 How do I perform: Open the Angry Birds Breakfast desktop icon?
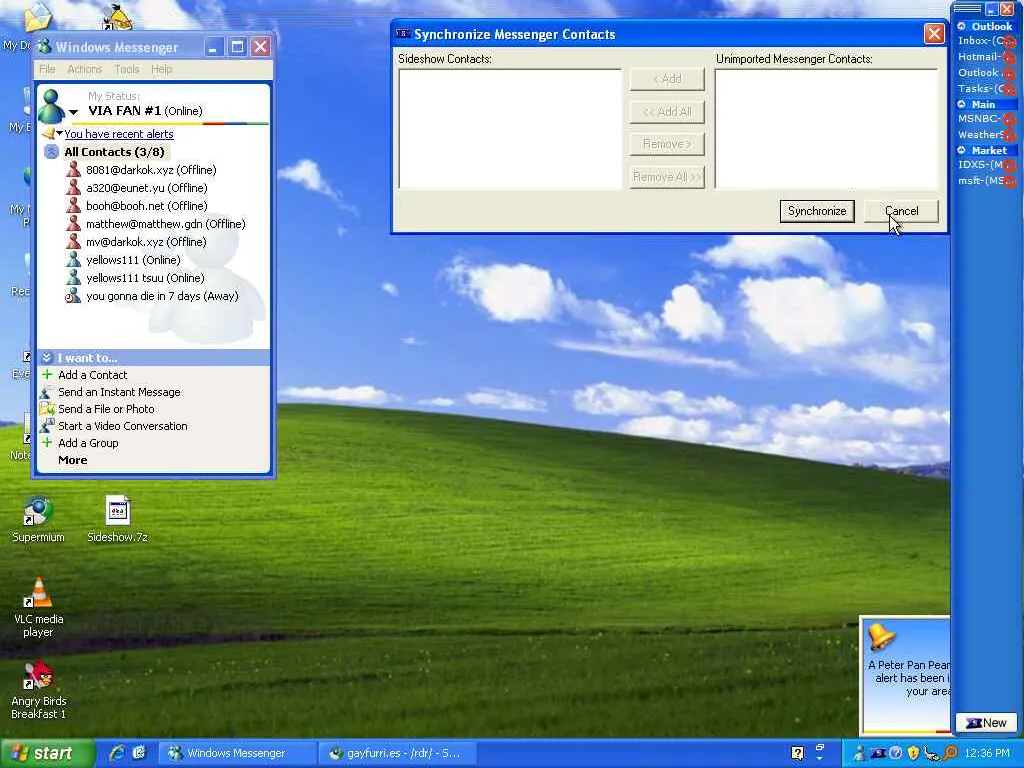click(39, 676)
